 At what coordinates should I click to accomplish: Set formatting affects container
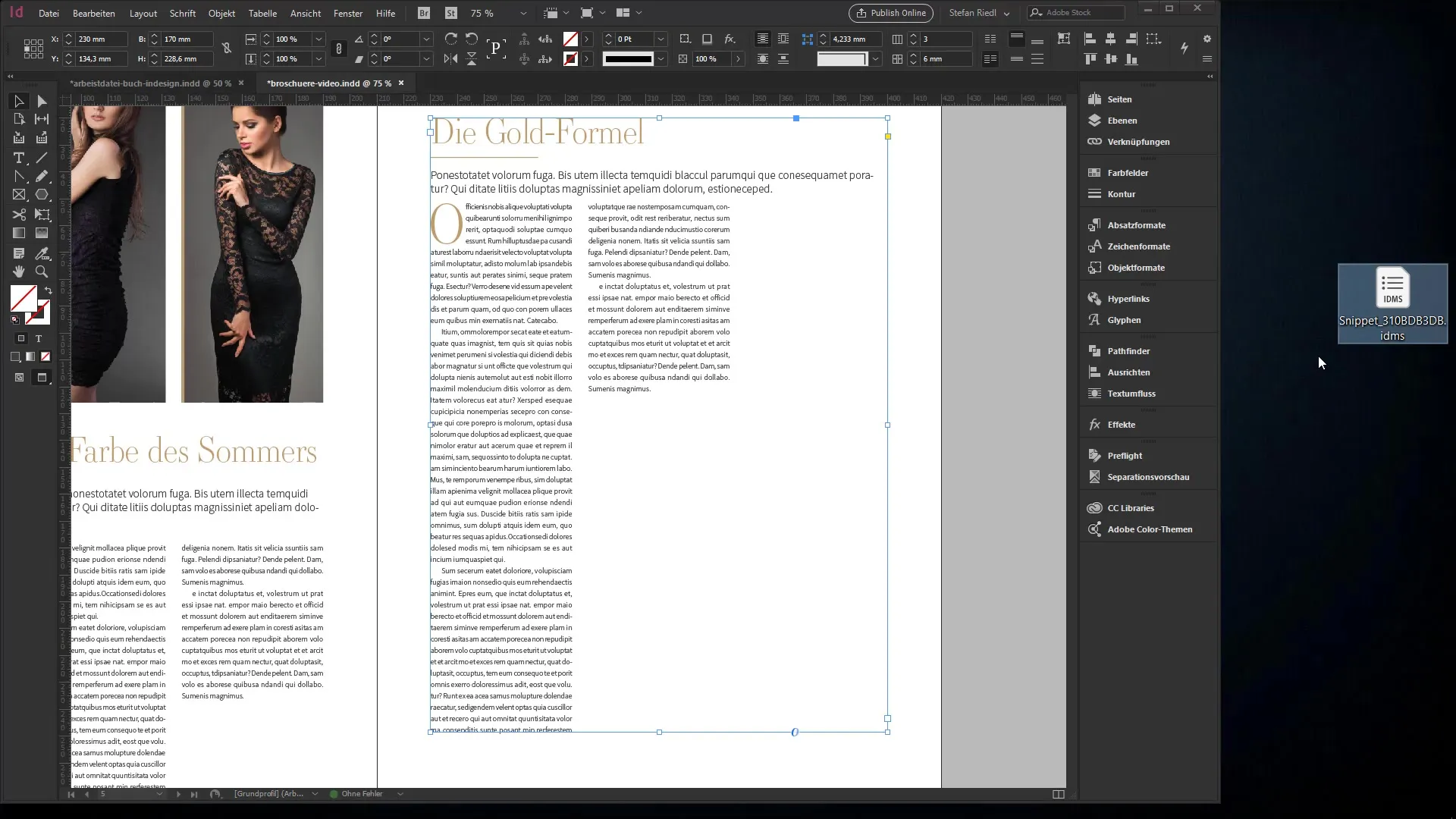(x=21, y=339)
